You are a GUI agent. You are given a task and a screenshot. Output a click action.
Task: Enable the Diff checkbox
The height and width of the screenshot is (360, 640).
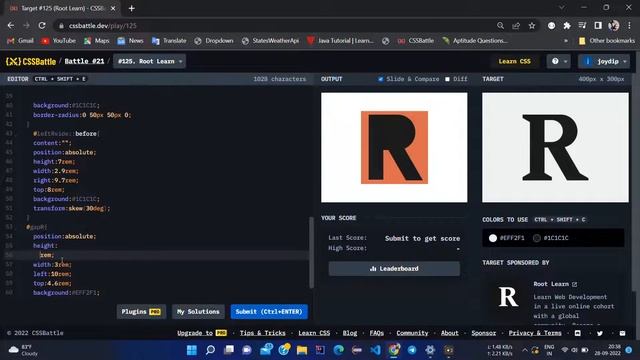click(x=447, y=79)
